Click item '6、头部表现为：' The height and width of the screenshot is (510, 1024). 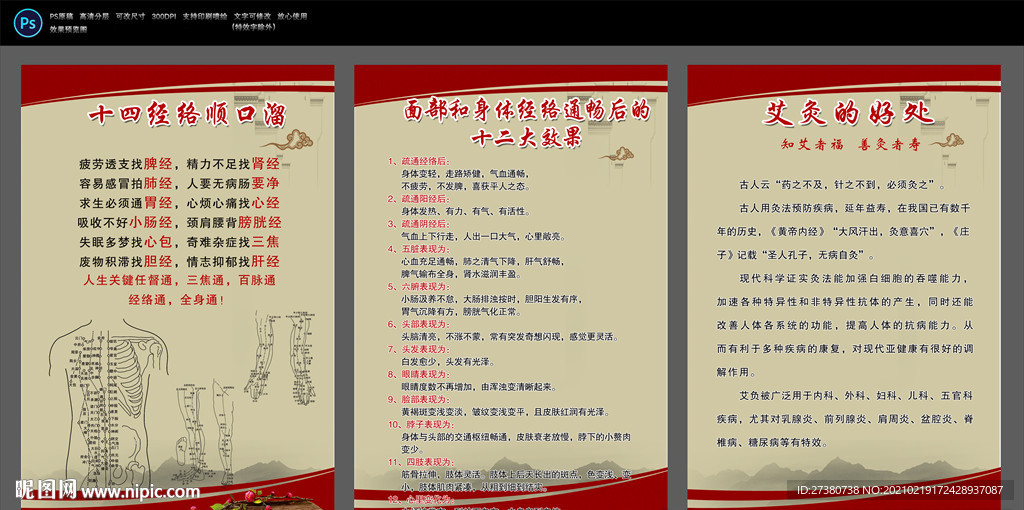coord(419,325)
